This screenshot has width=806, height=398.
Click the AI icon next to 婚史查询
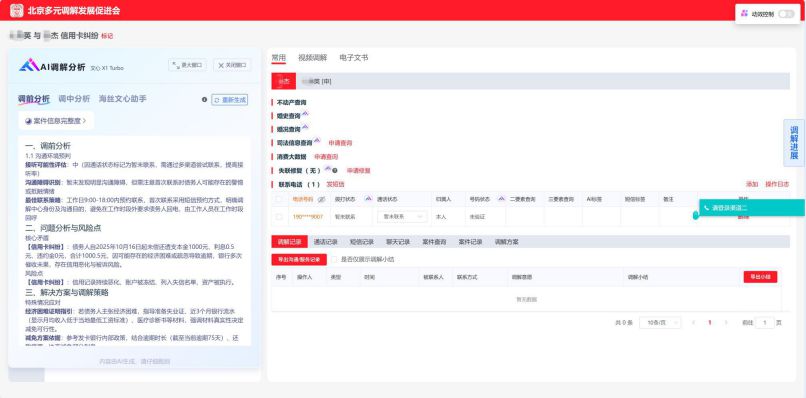point(305,114)
